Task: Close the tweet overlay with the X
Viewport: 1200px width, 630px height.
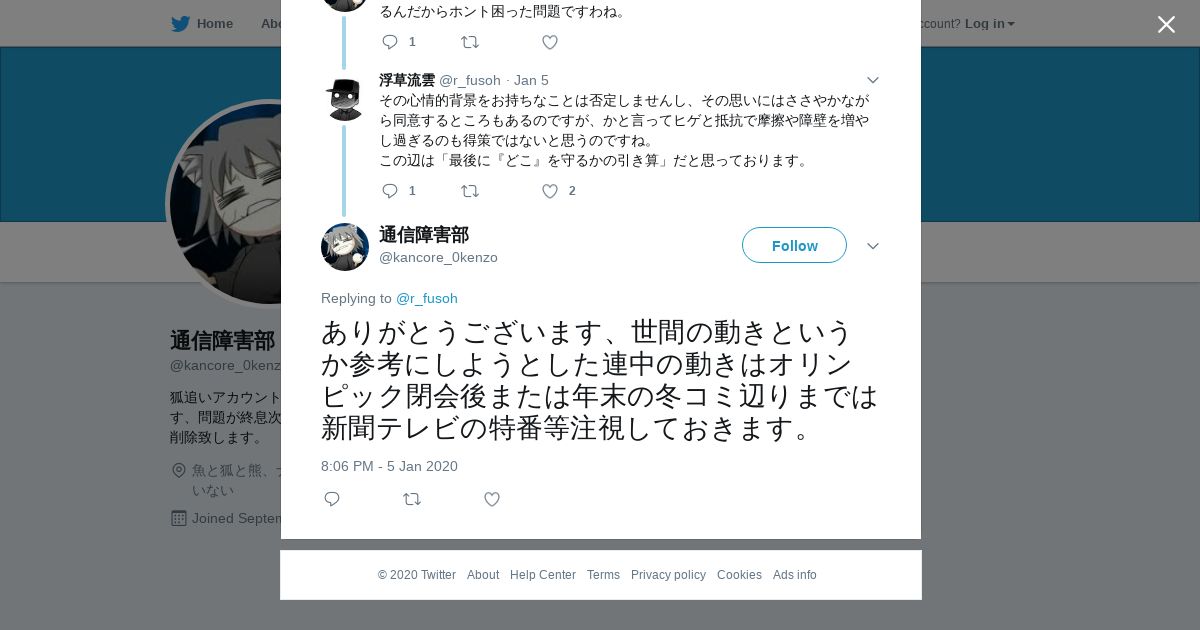Action: (1166, 24)
